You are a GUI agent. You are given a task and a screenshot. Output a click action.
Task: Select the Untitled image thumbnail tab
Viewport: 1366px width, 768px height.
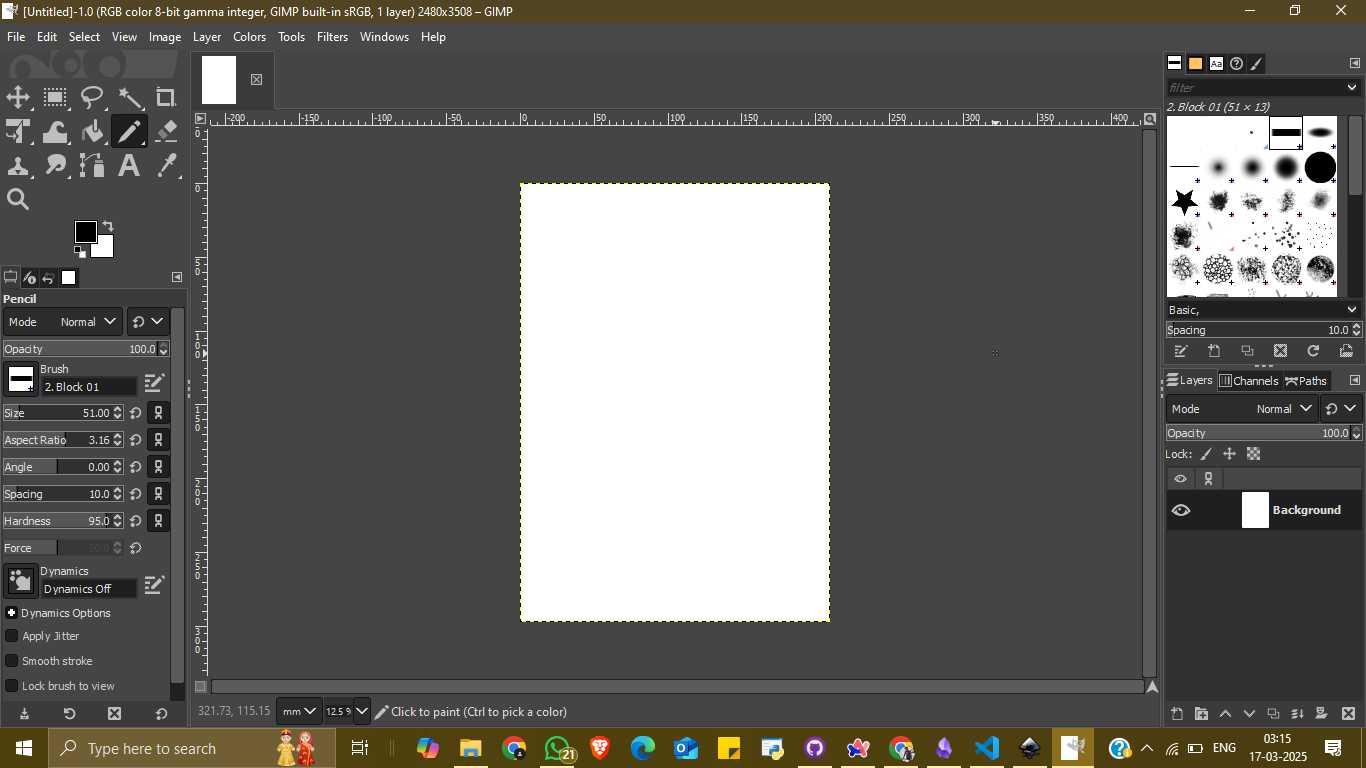pos(219,80)
